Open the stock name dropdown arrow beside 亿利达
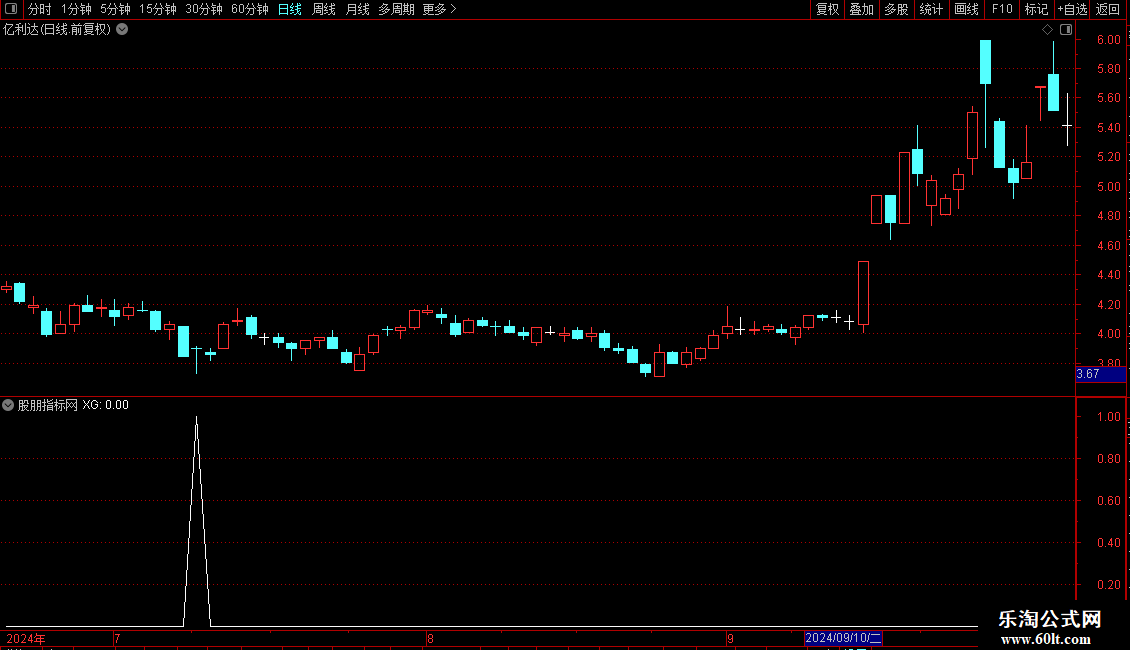The image size is (1130, 650). 123,29
